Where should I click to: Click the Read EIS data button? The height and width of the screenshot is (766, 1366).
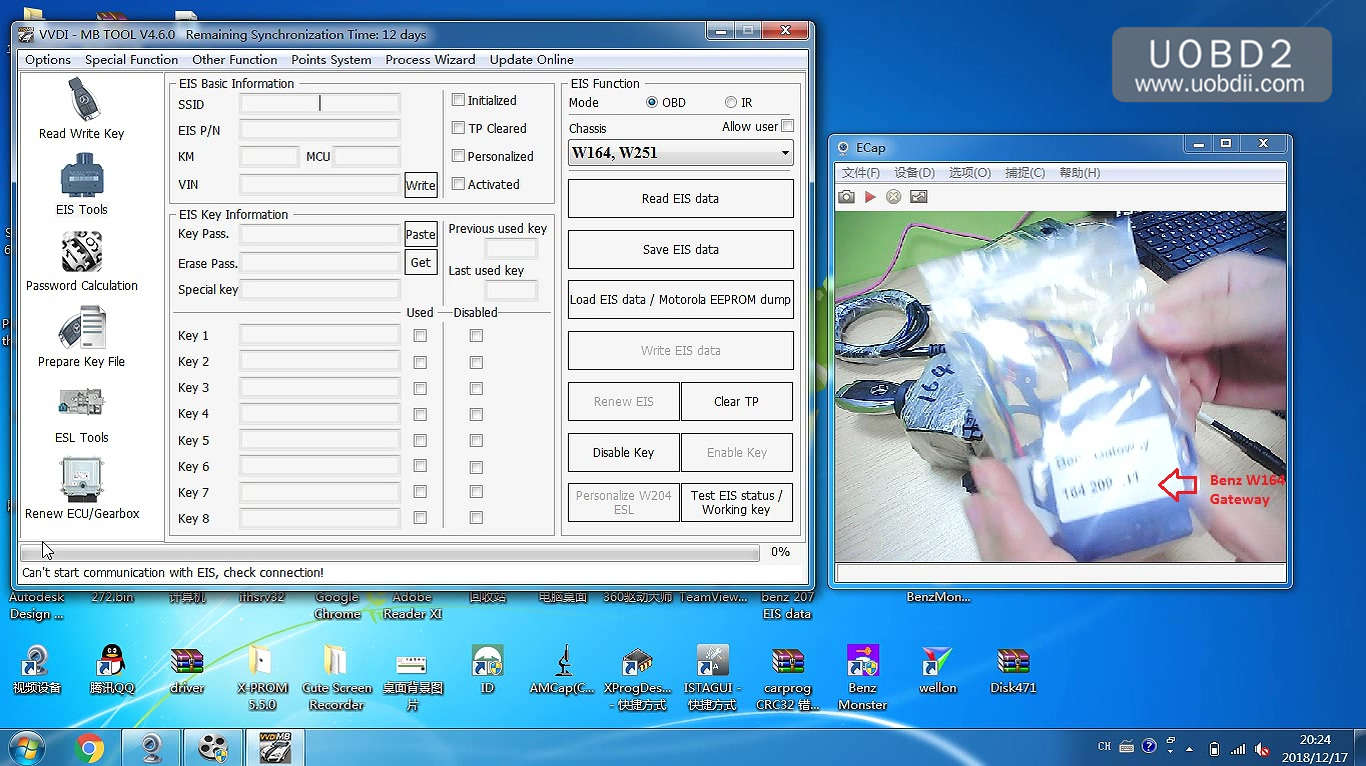(x=680, y=198)
